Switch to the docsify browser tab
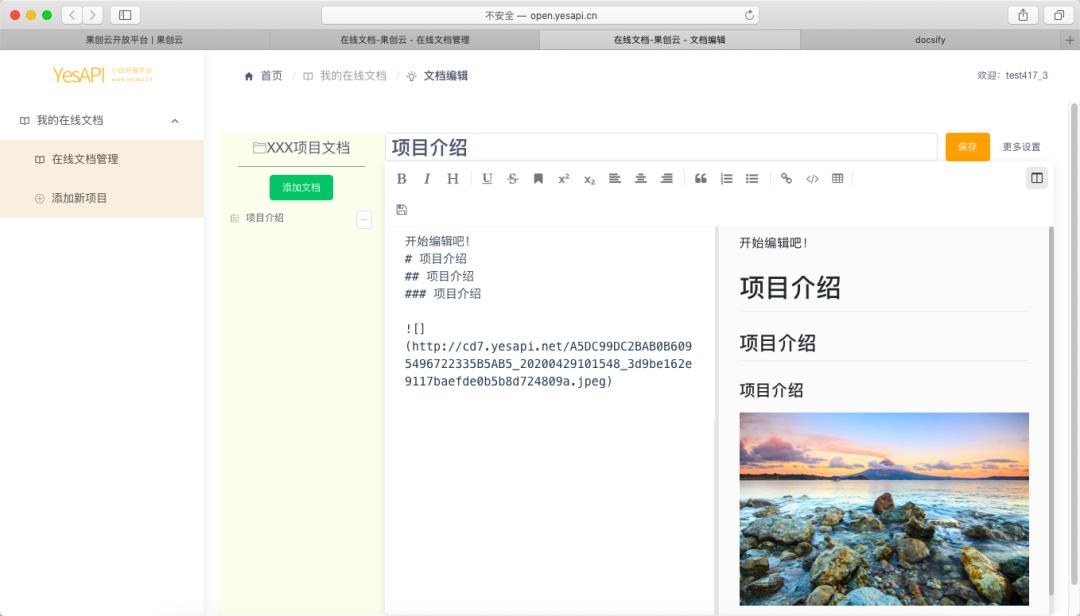This screenshot has width=1080, height=616. 929,39
